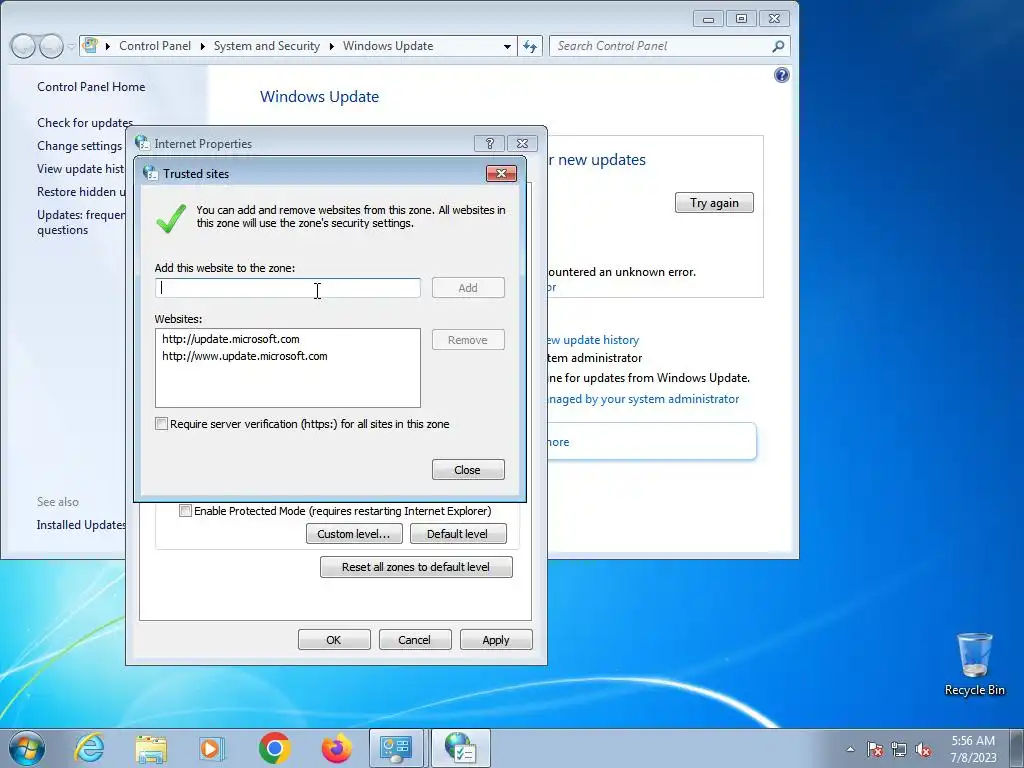
Task: Close the Internet Properties window via title X
Action: point(522,144)
